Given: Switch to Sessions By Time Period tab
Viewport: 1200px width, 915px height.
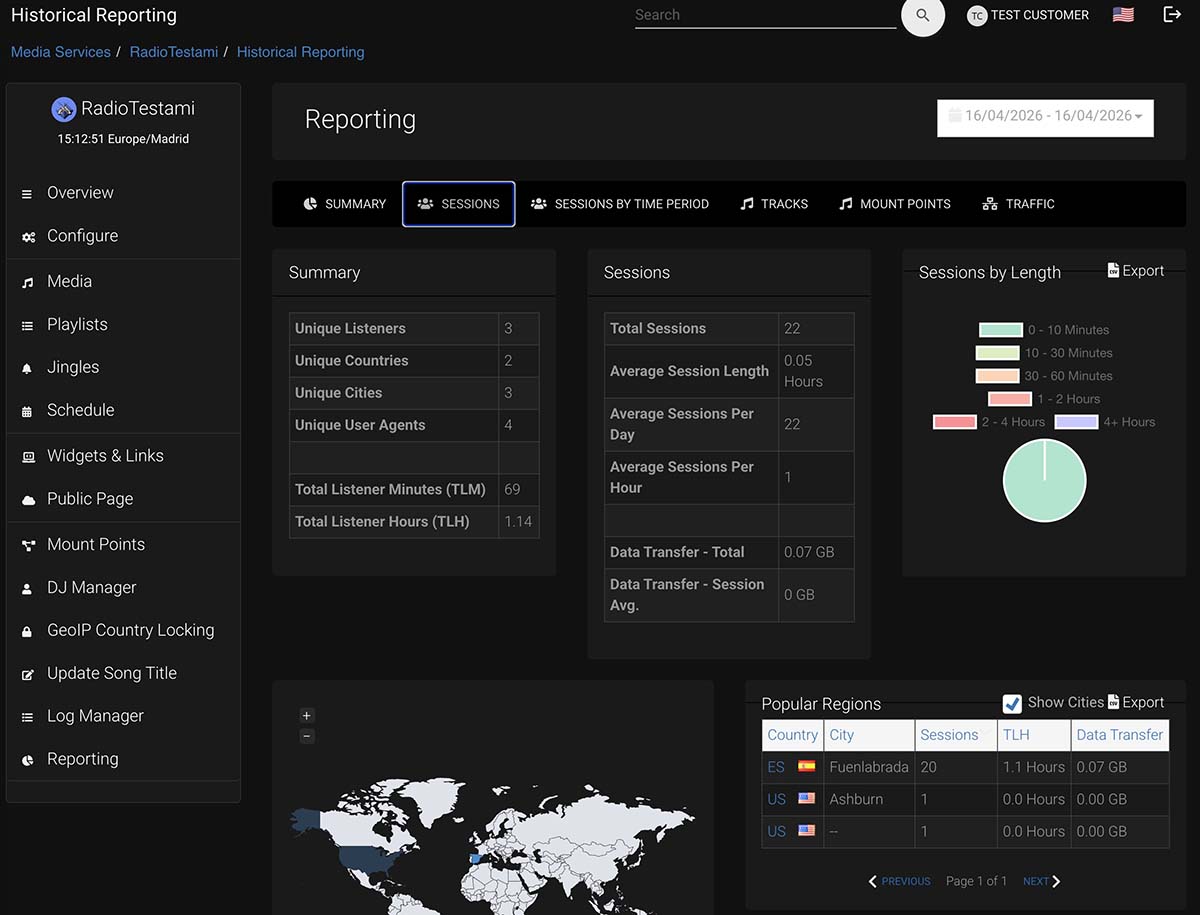Looking at the screenshot, I should (x=620, y=204).
